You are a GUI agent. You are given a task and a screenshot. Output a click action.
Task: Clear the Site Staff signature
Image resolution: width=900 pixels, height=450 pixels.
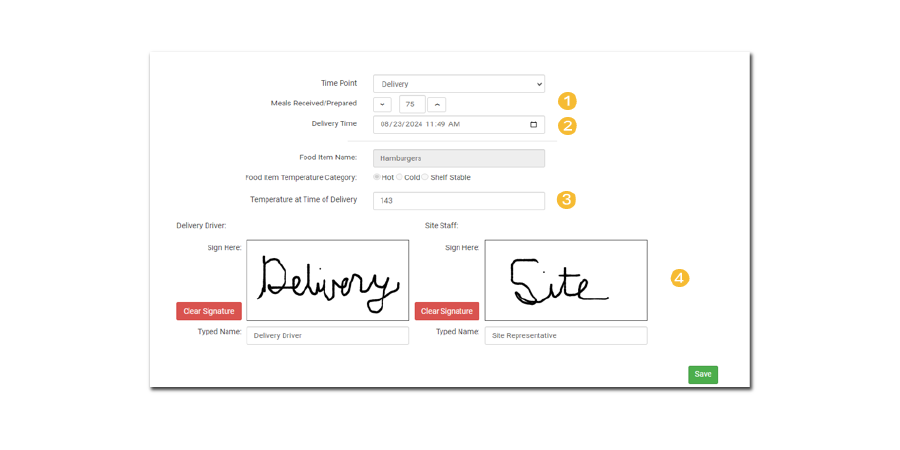click(447, 311)
